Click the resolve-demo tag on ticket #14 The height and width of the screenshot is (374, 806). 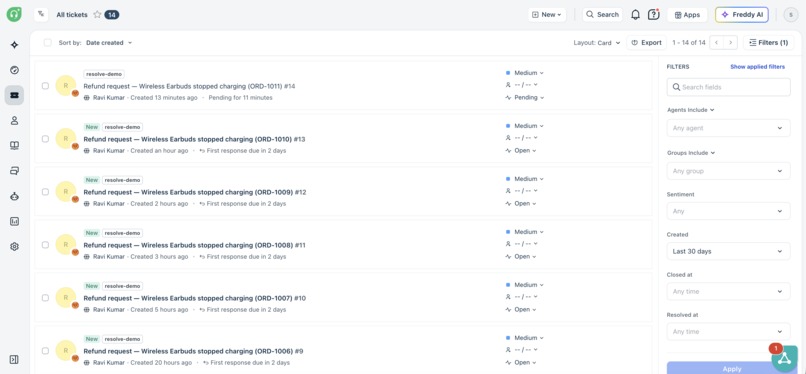pyautogui.click(x=104, y=74)
